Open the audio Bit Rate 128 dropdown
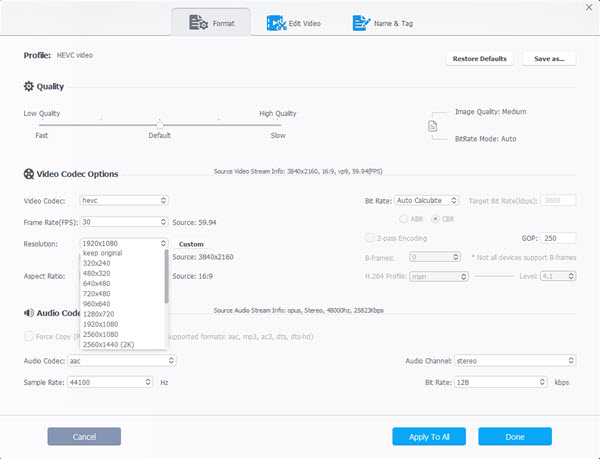This screenshot has width=600, height=459. click(501, 382)
